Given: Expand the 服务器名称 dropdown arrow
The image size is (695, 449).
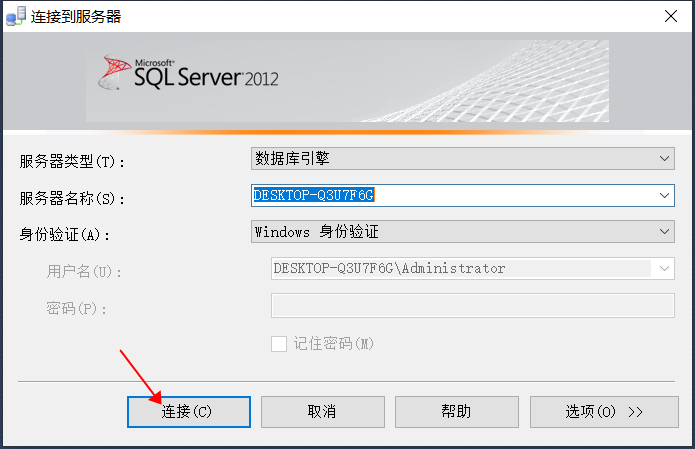Looking at the screenshot, I should [664, 195].
